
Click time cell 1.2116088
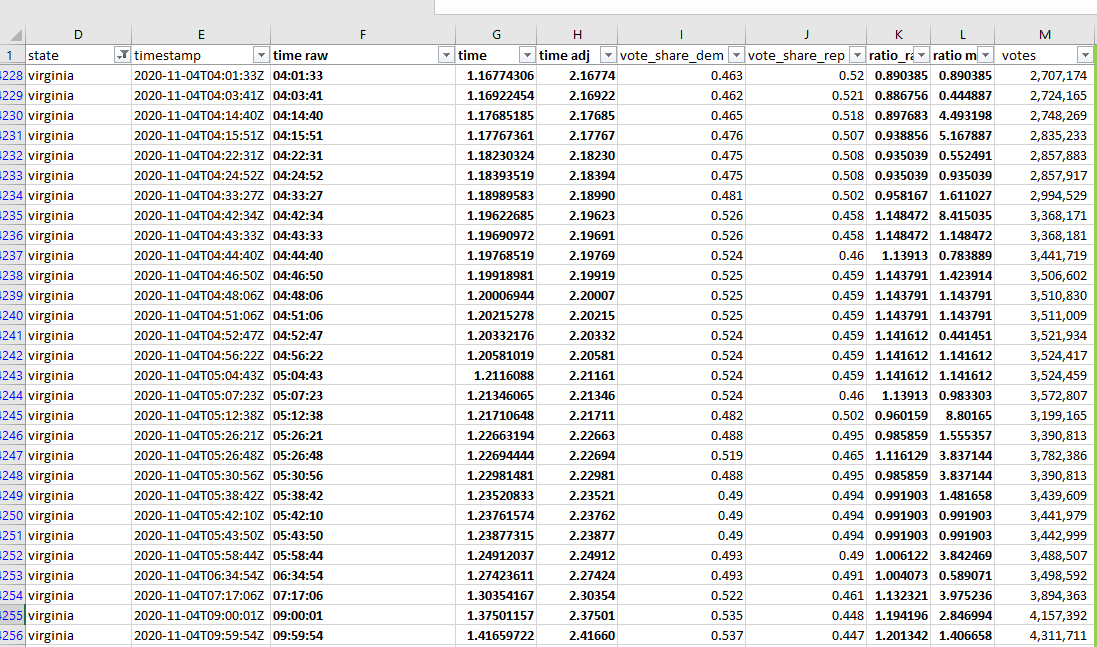click(496, 376)
